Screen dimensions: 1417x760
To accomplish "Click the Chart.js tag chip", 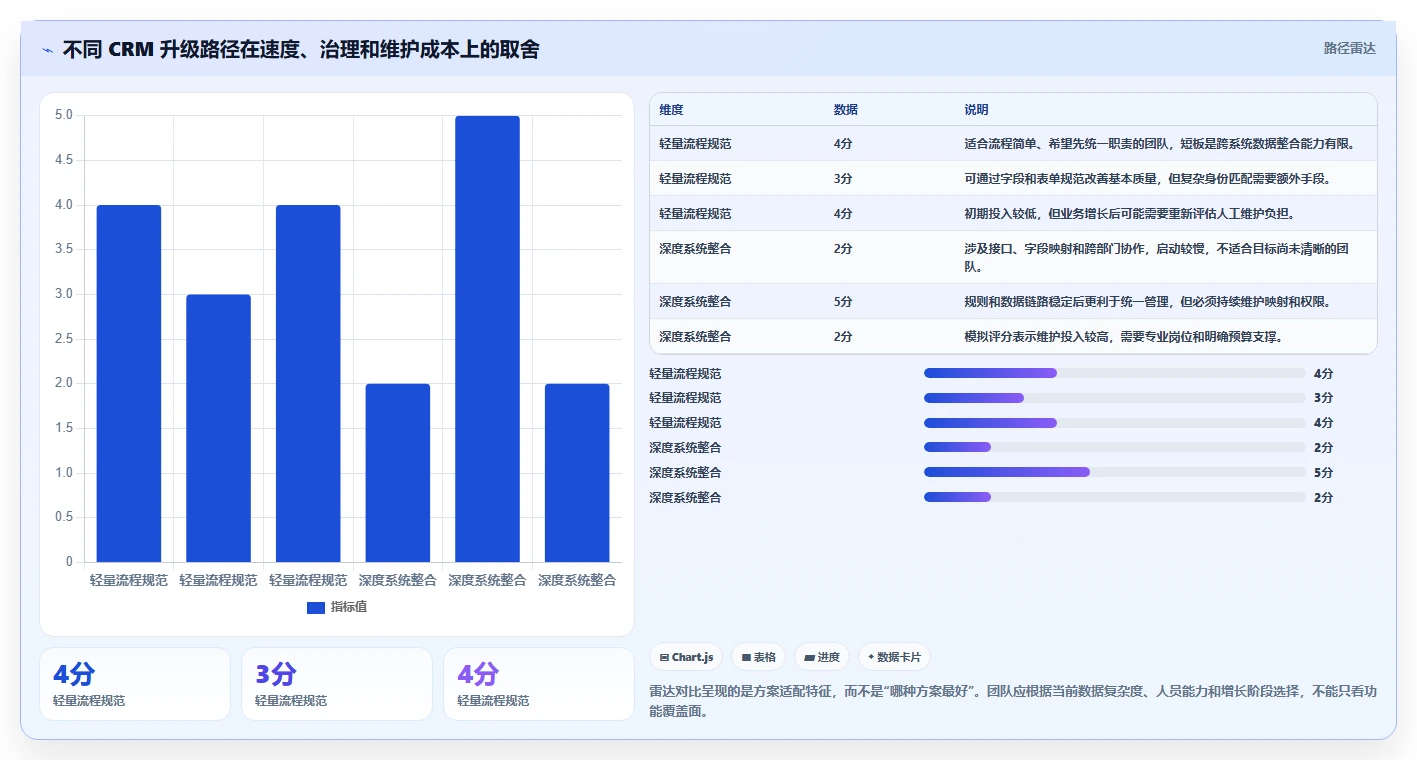I will click(687, 657).
